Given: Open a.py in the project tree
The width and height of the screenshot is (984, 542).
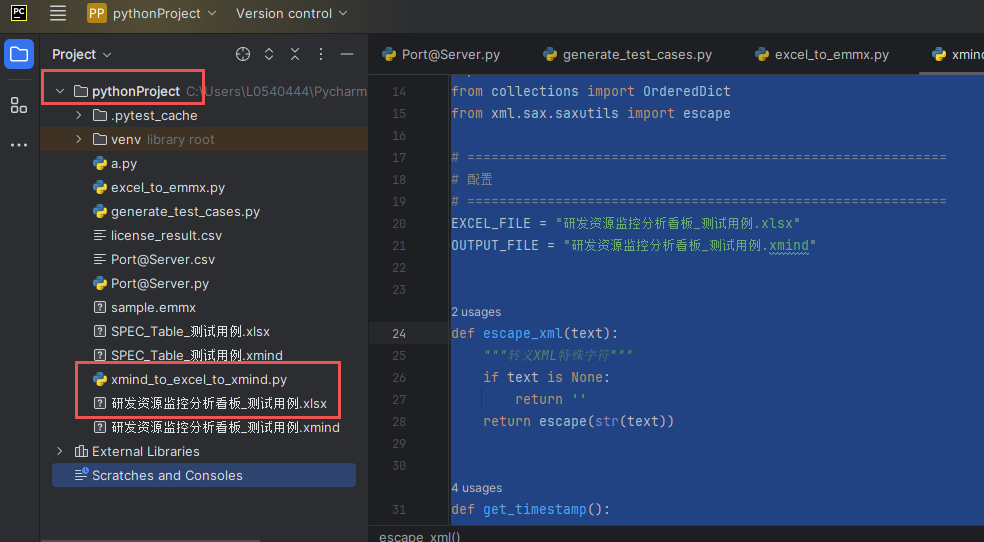Looking at the screenshot, I should point(124,164).
